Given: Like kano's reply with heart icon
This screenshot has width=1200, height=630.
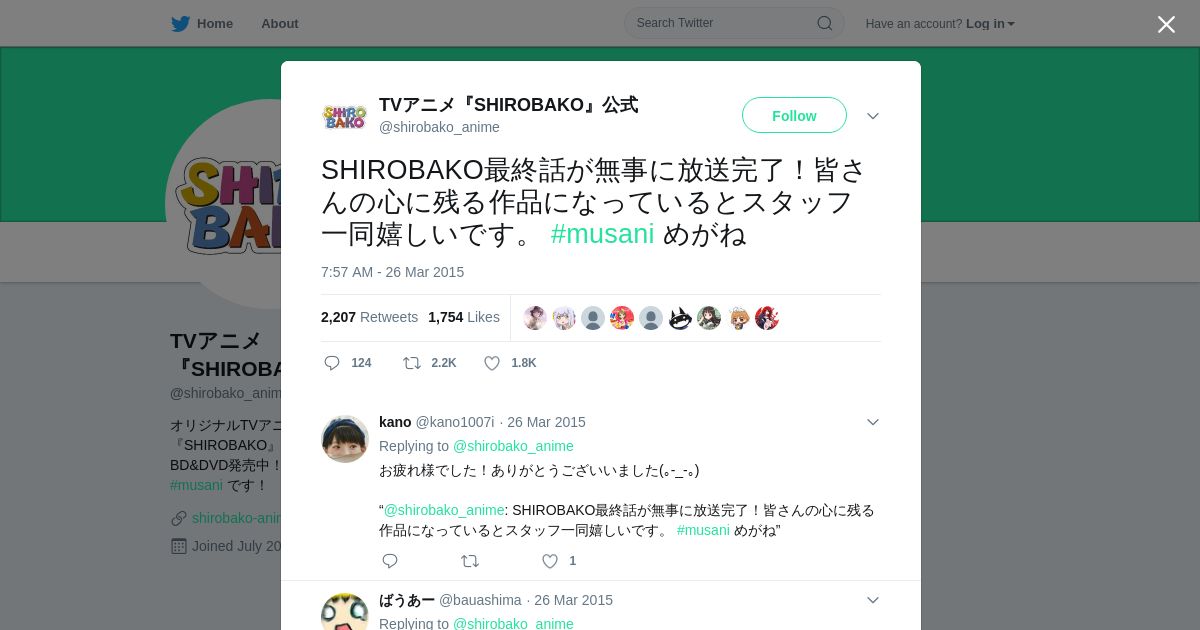Looking at the screenshot, I should 550,561.
